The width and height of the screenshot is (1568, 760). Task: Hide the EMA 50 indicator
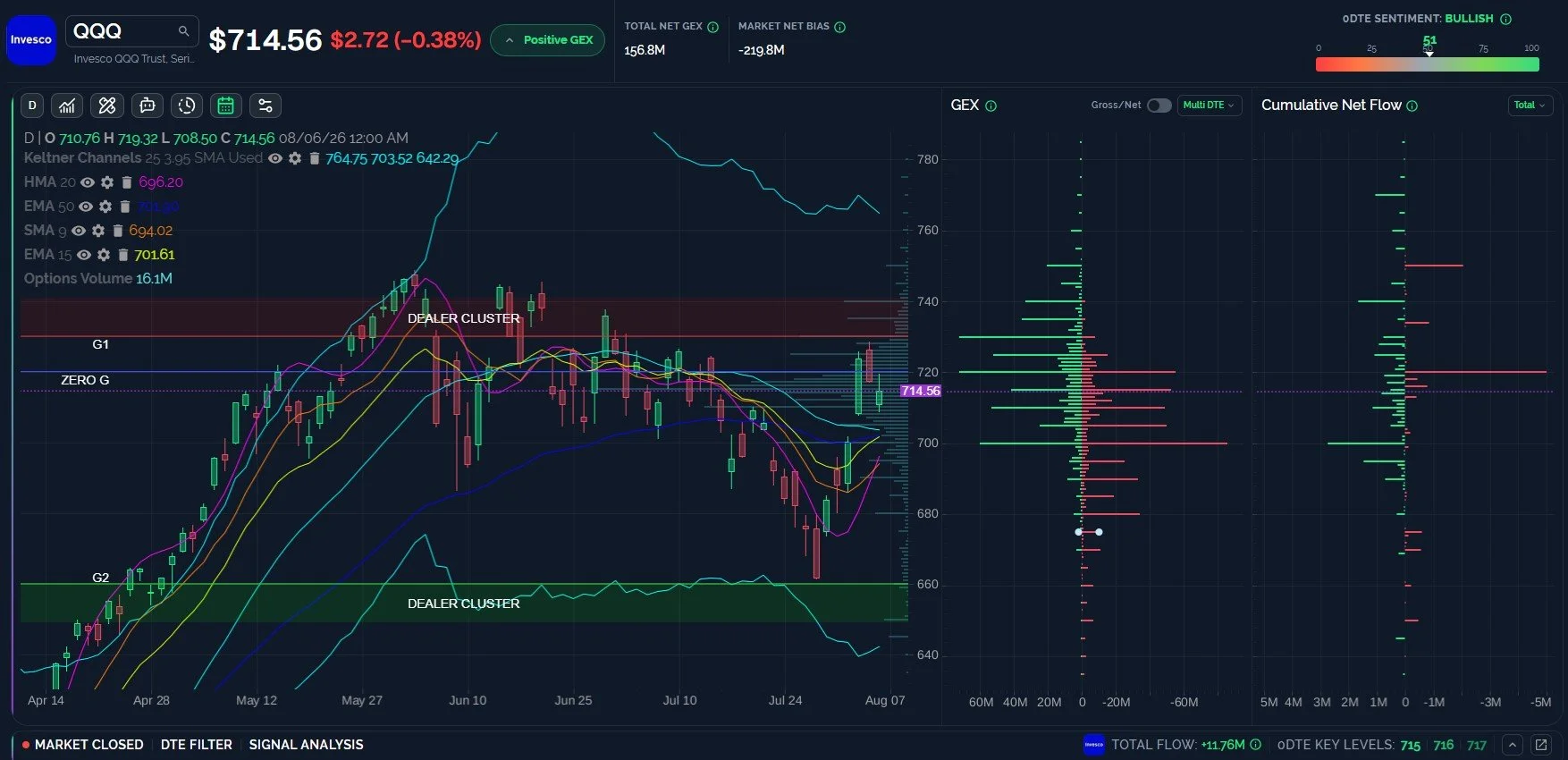[86, 207]
